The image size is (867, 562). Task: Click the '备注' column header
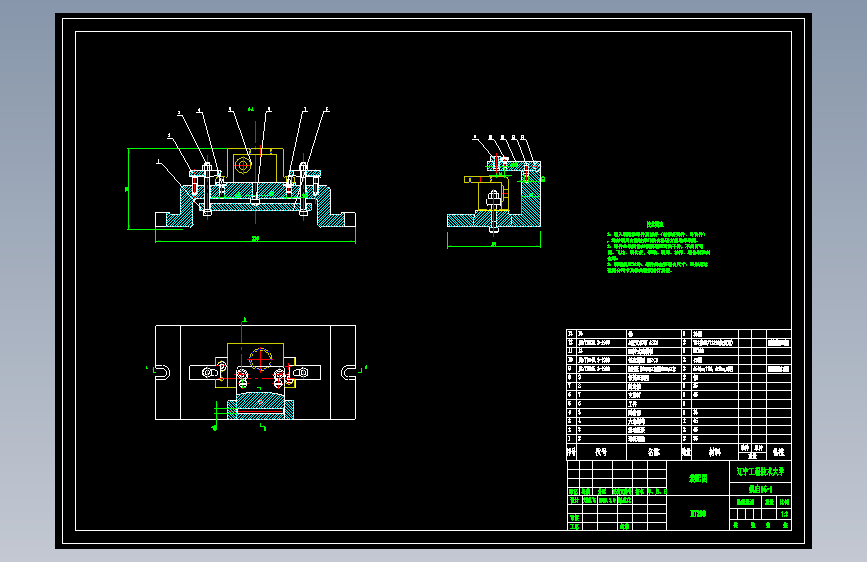tap(779, 452)
